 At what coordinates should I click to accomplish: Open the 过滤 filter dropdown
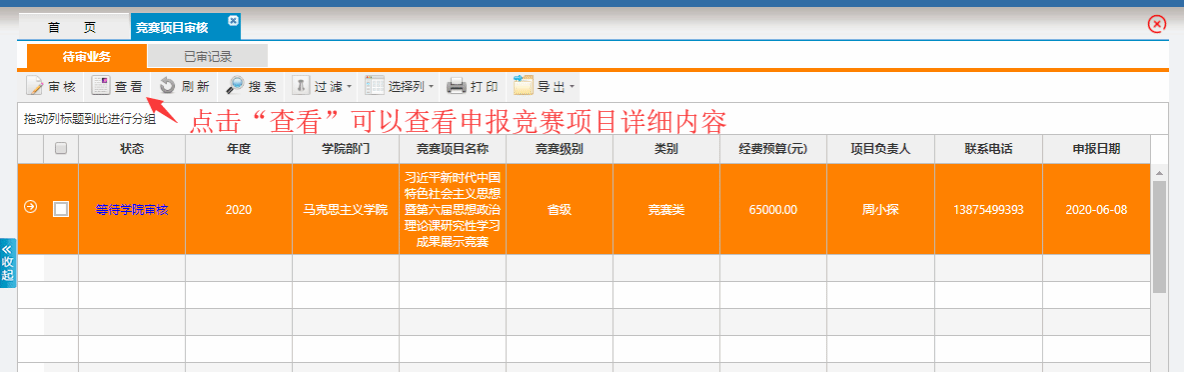coord(322,87)
